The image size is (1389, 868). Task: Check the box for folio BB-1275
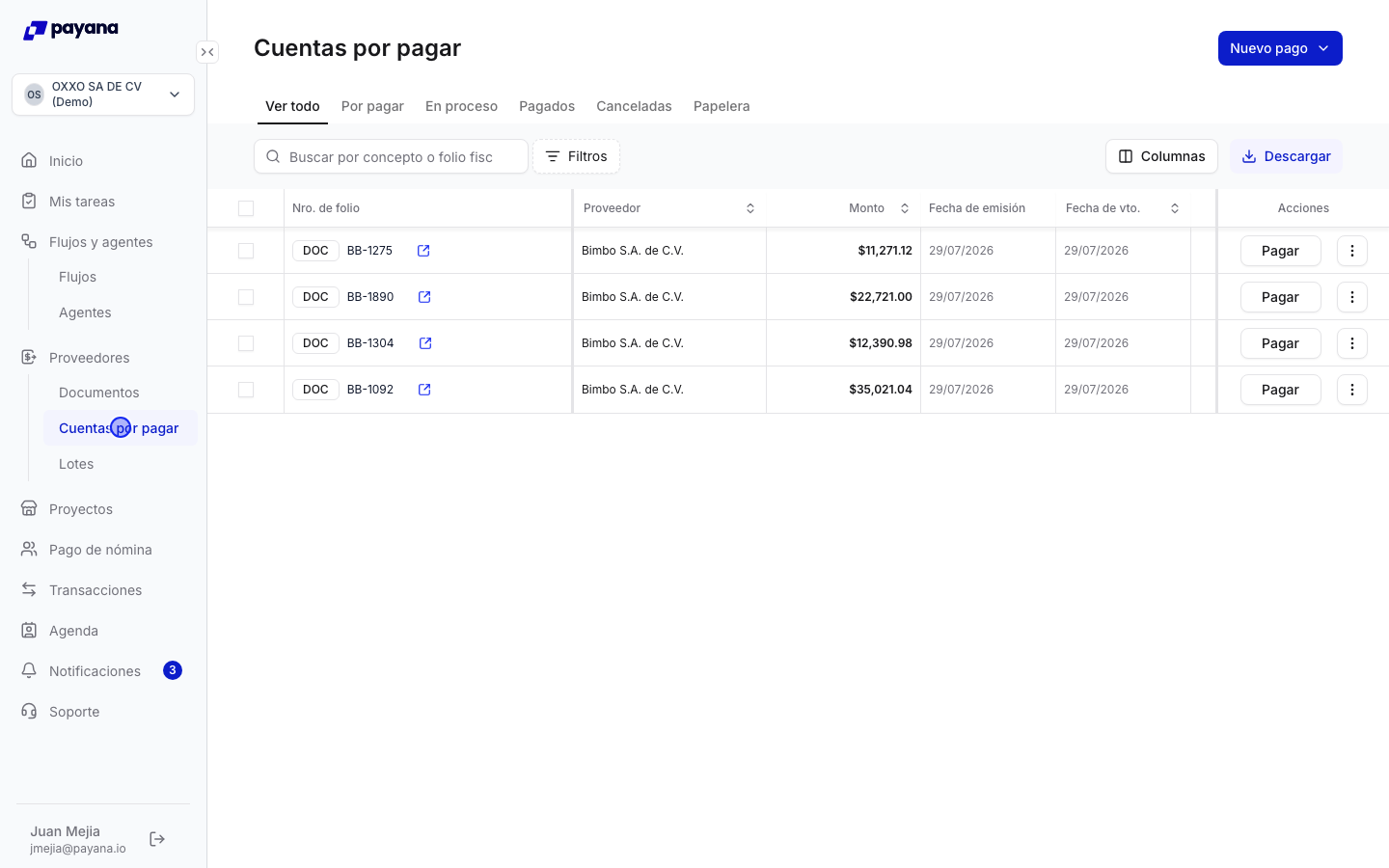click(x=246, y=251)
